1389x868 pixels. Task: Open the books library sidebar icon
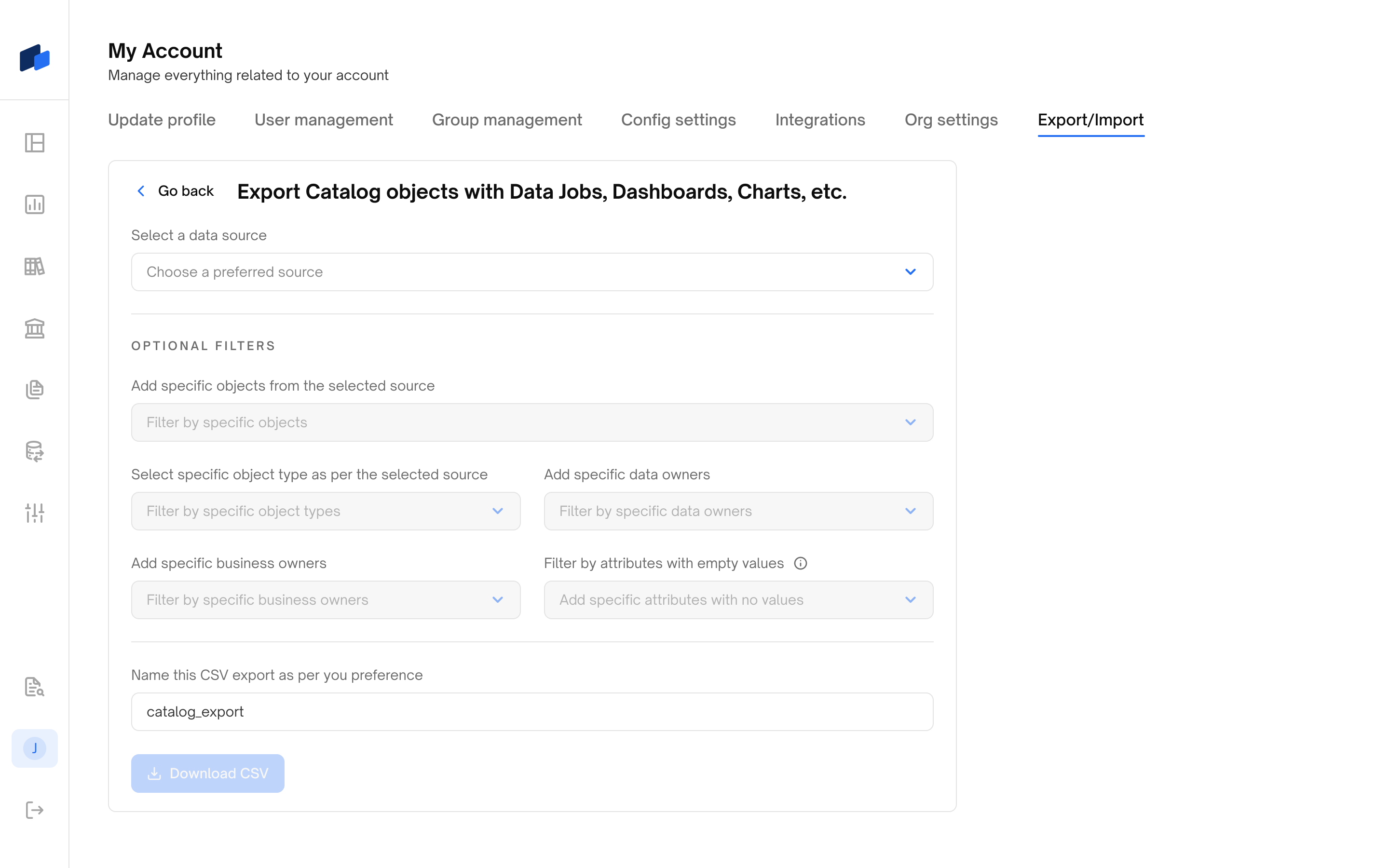click(x=34, y=266)
